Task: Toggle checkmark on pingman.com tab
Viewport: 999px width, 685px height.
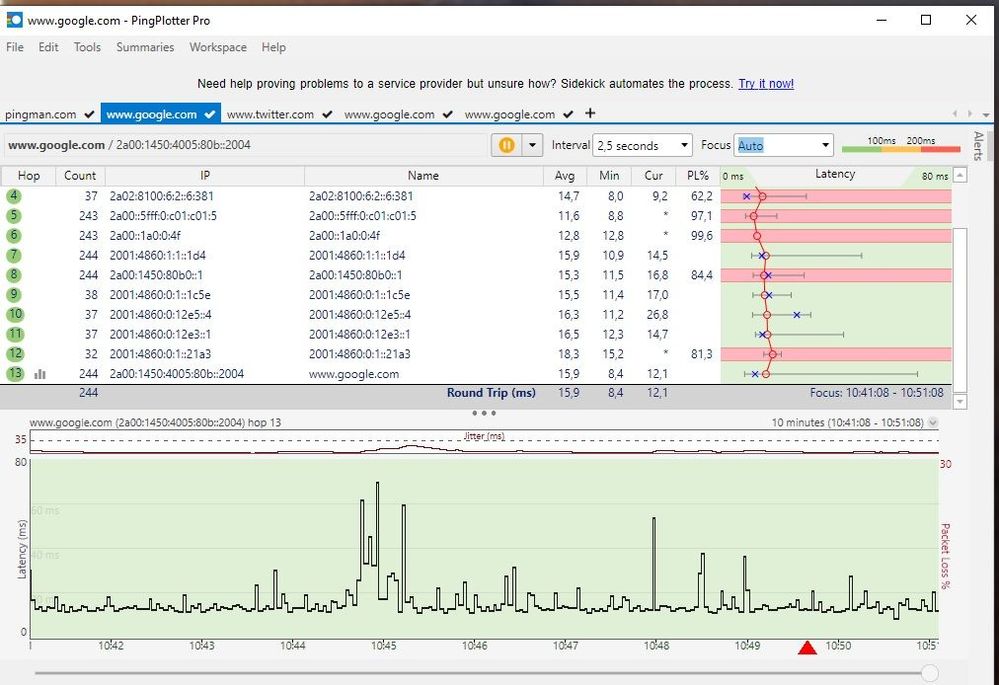Action: pyautogui.click(x=89, y=115)
